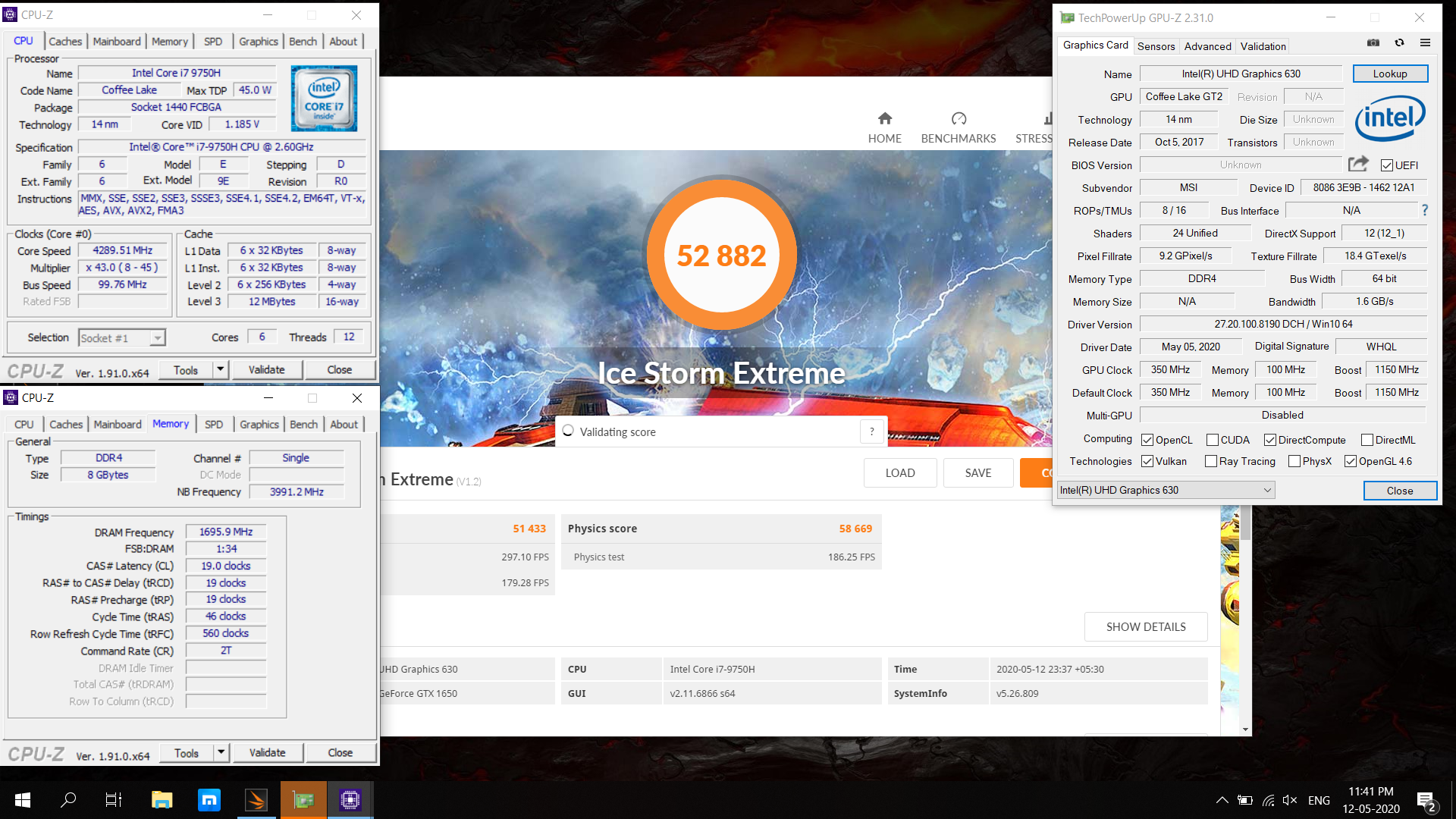Open the Socket #1 selection dropdown

tap(122, 338)
